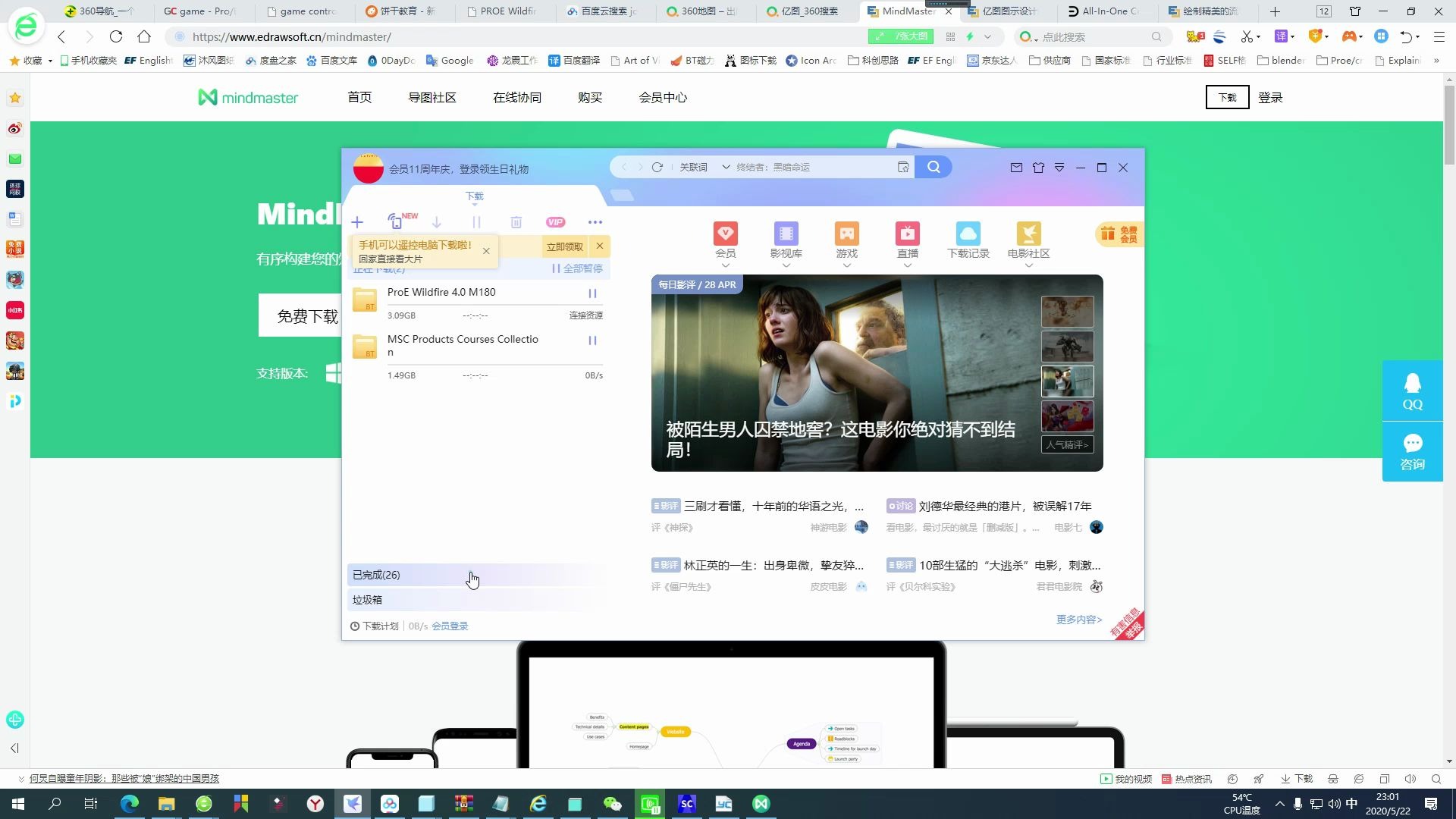Click 更多内容 link
The height and width of the screenshot is (819, 1456).
point(1079,620)
